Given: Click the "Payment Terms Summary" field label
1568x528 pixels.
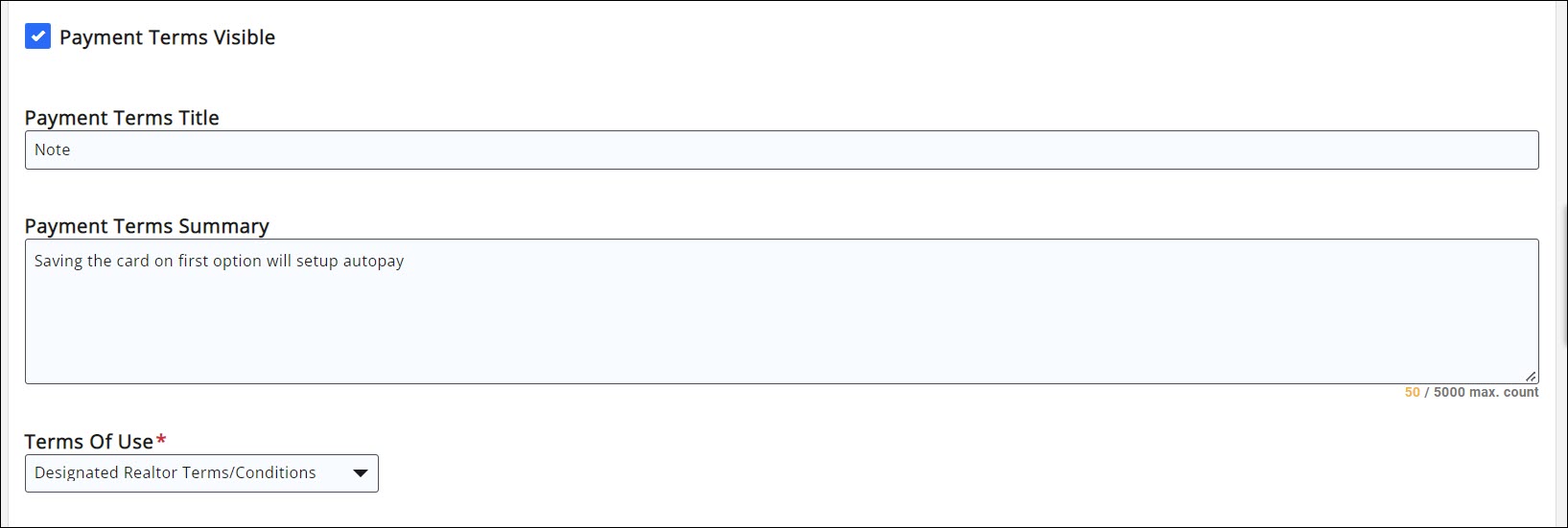Looking at the screenshot, I should click(x=147, y=226).
